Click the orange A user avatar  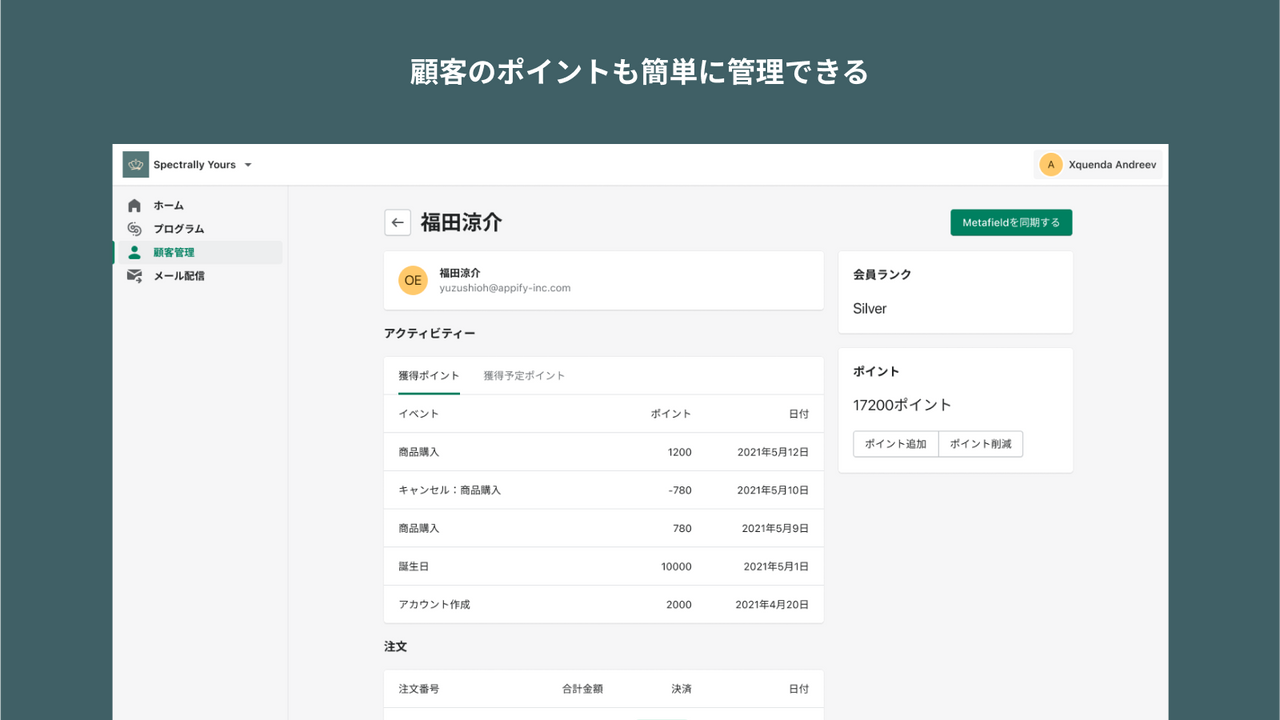point(1051,165)
